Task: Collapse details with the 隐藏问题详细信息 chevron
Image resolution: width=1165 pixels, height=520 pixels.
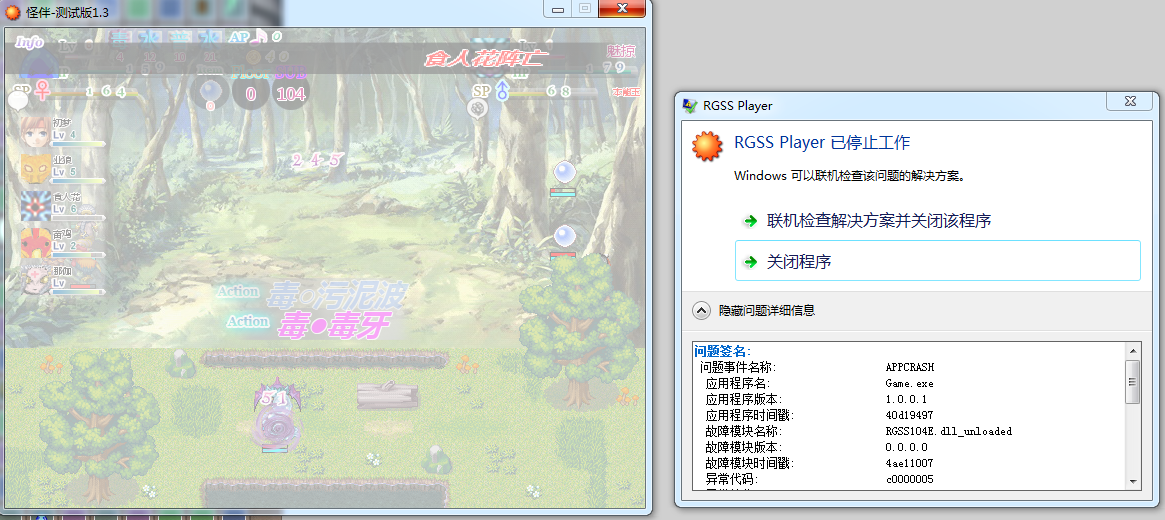Action: [x=701, y=311]
